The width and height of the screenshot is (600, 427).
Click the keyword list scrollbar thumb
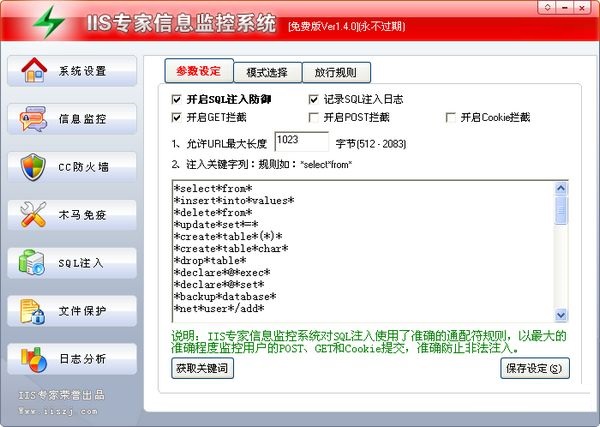[561, 210]
